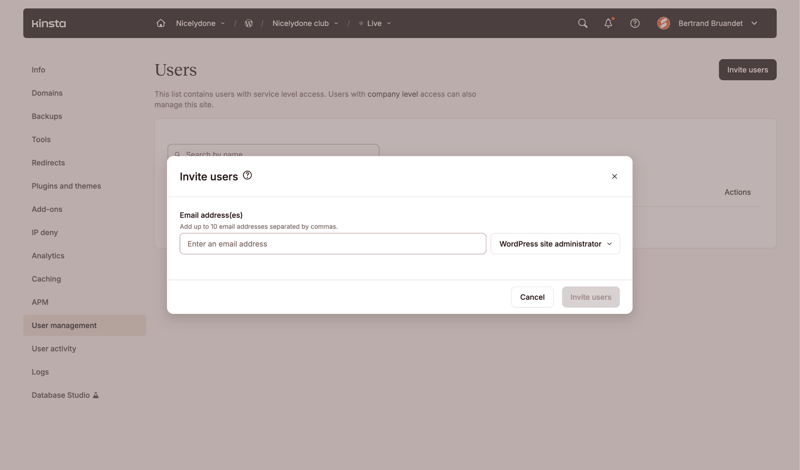Click the top-right Invite users page button
800x470 pixels.
pyautogui.click(x=747, y=70)
